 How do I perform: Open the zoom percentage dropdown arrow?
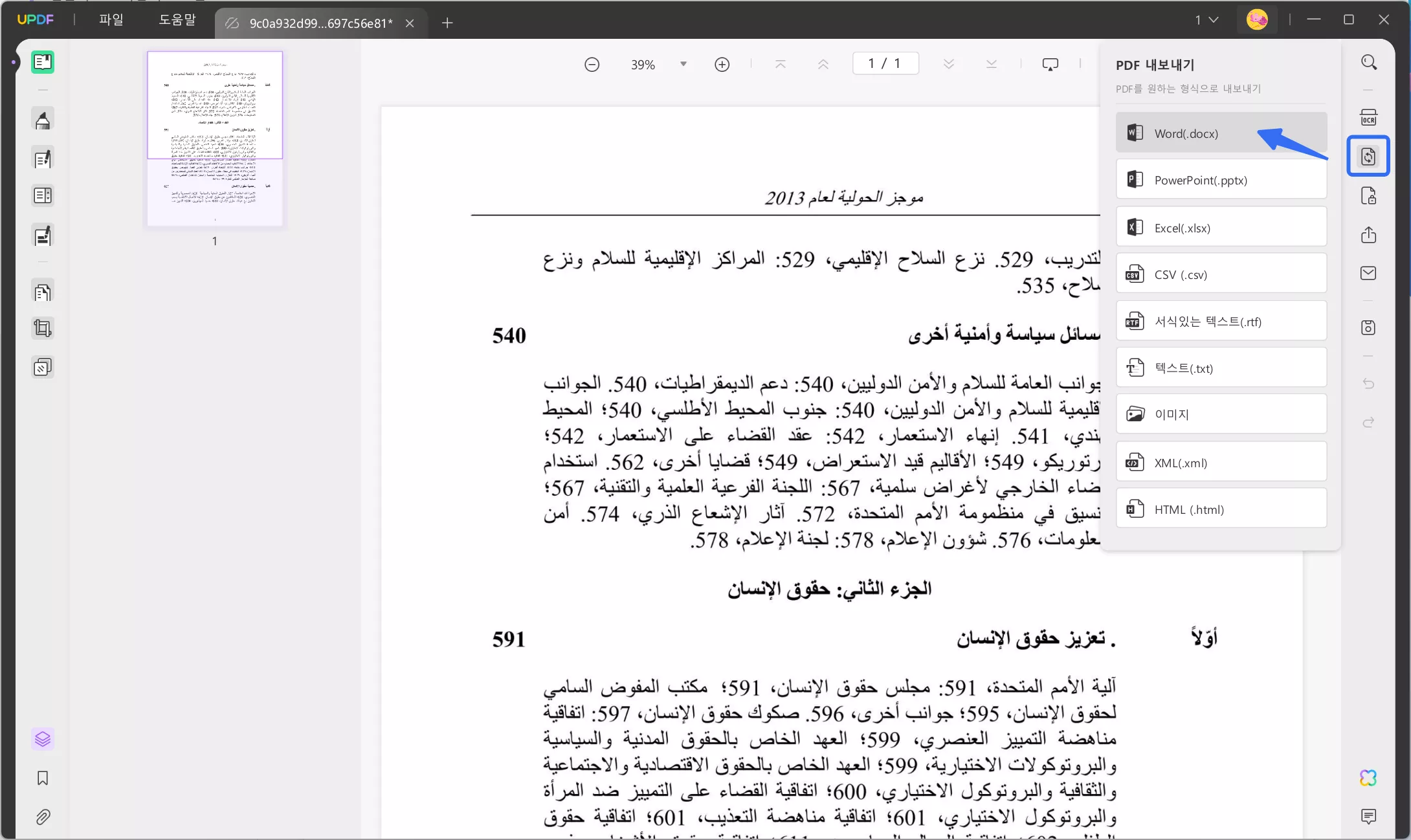click(683, 64)
